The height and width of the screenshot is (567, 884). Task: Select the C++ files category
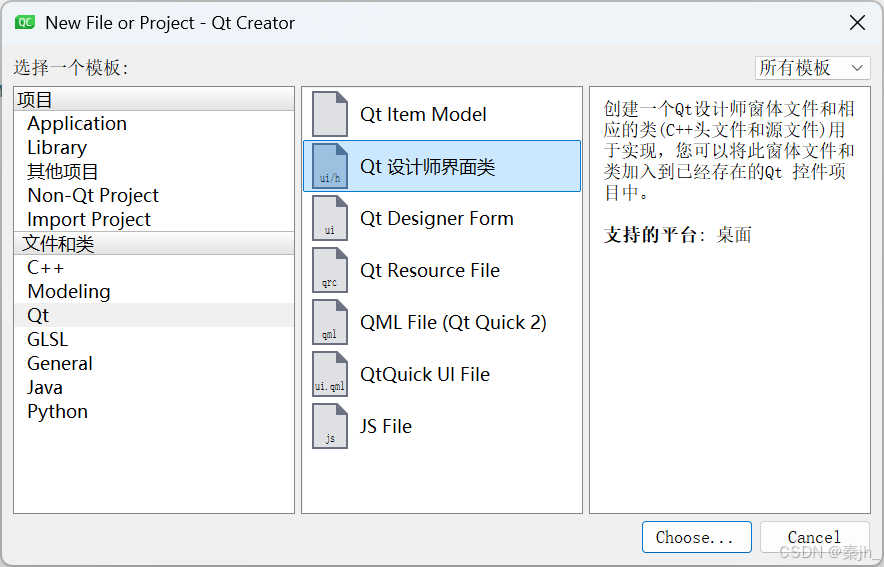(154, 267)
